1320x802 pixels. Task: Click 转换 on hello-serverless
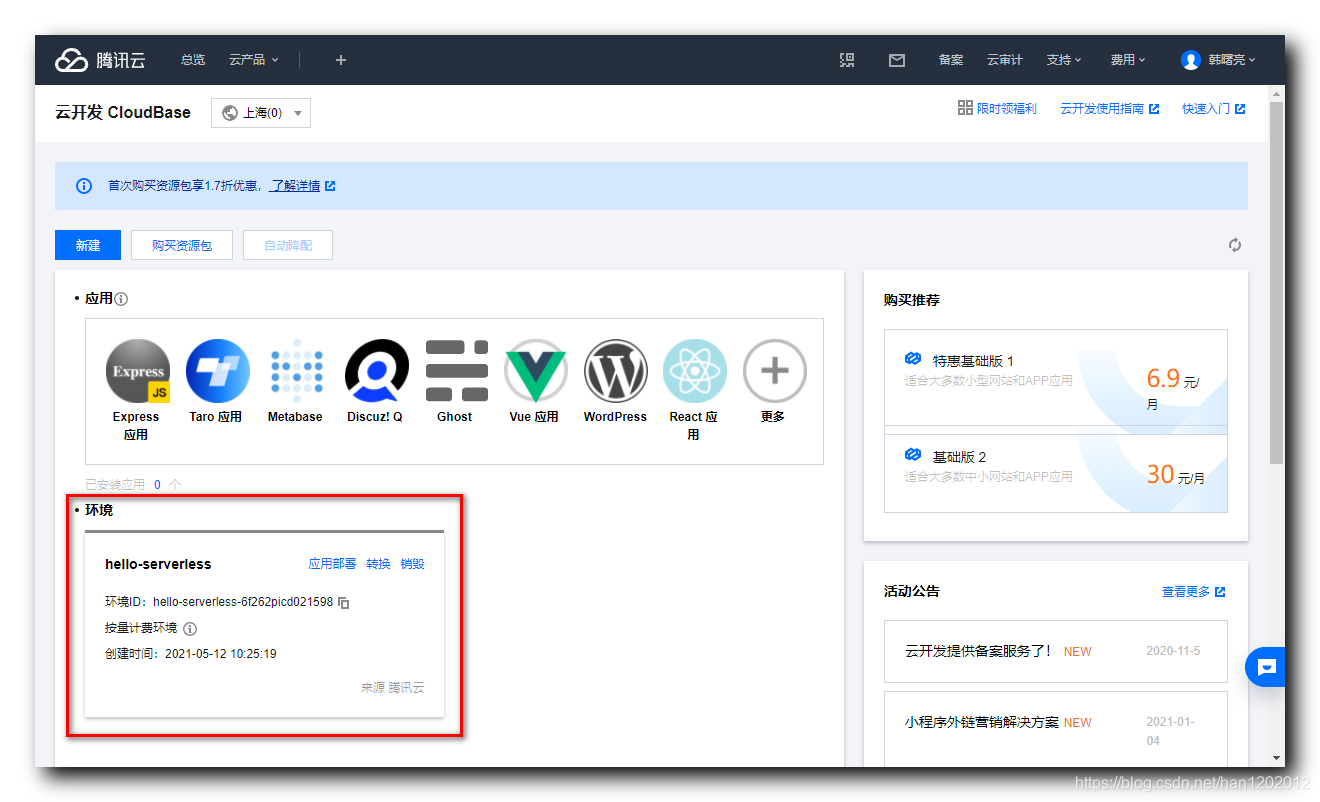point(378,564)
